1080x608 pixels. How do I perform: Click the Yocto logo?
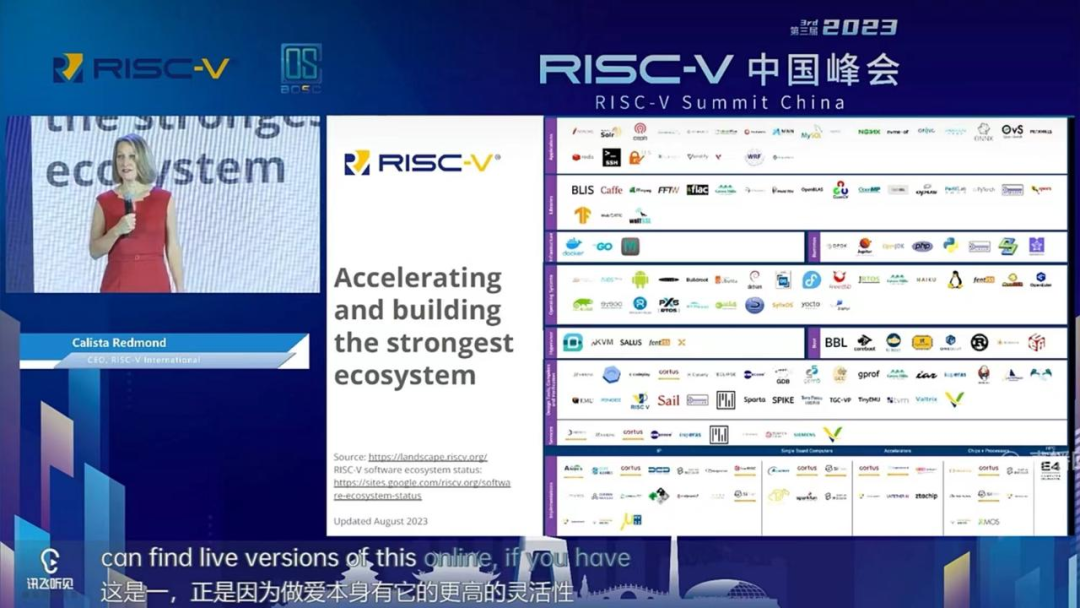811,304
